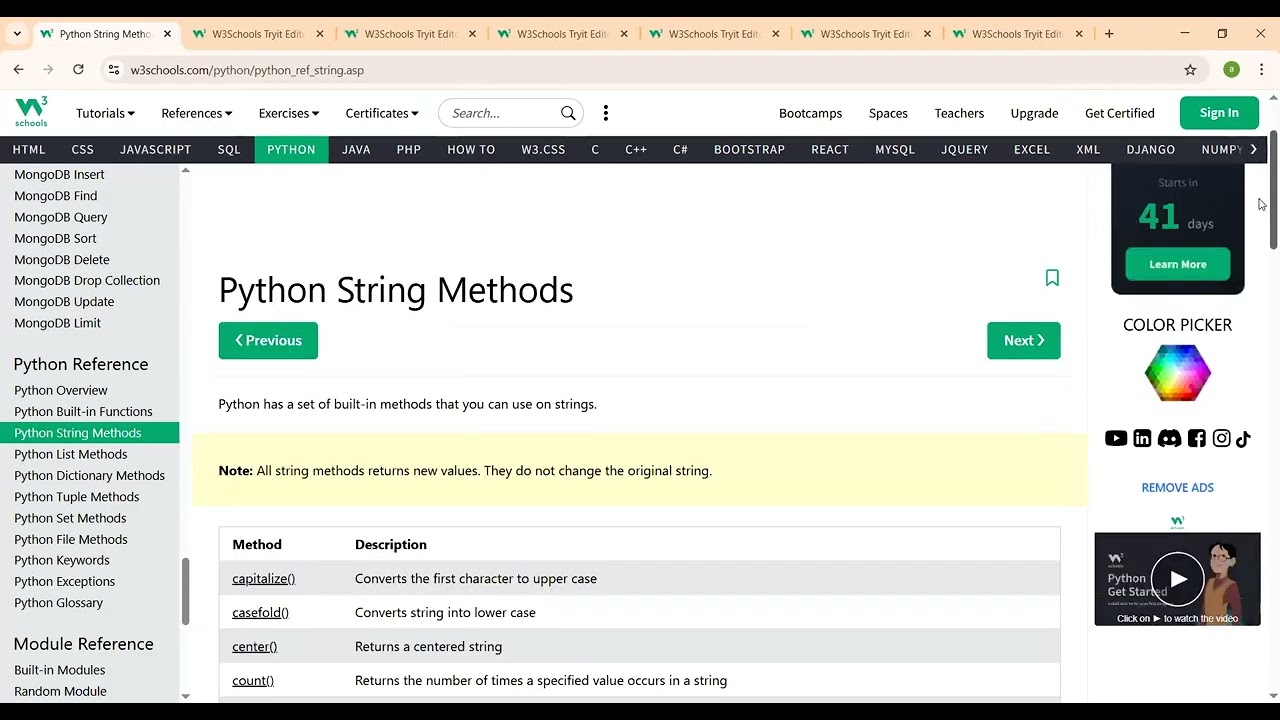The width and height of the screenshot is (1280, 720).
Task: Go to the Next page
Action: point(1024,340)
